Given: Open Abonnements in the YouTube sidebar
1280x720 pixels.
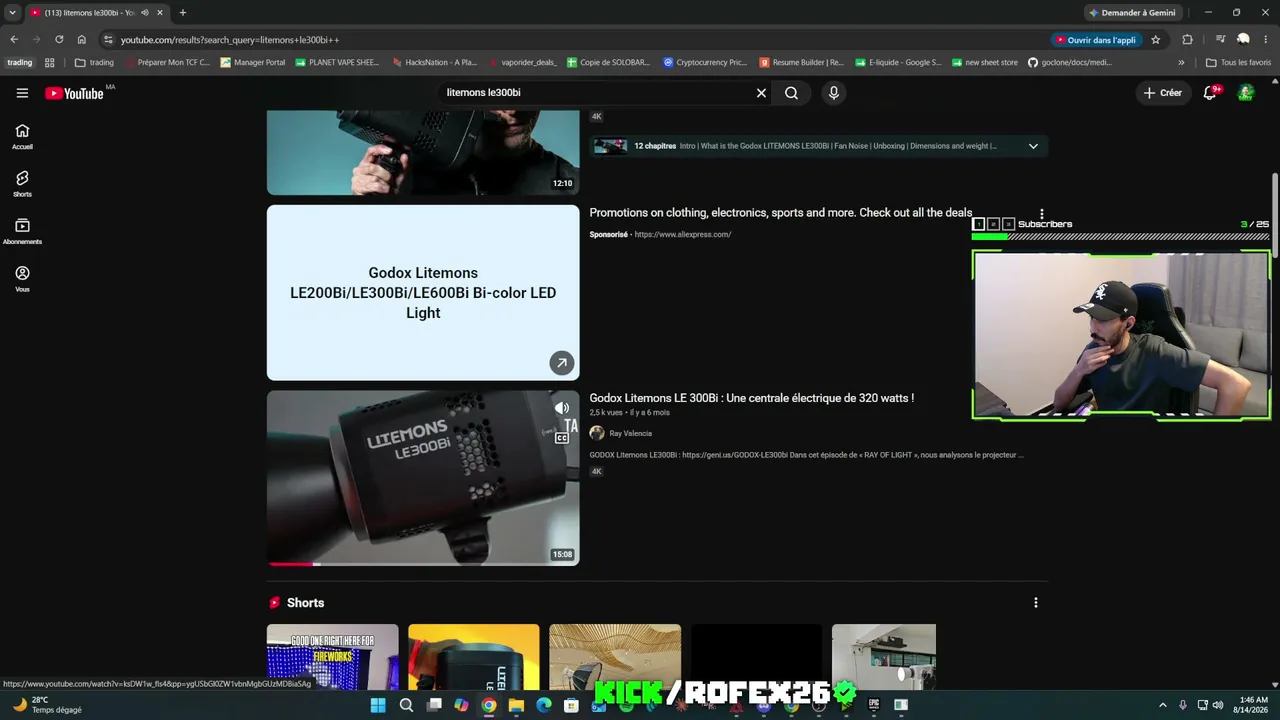Looking at the screenshot, I should pos(22,231).
